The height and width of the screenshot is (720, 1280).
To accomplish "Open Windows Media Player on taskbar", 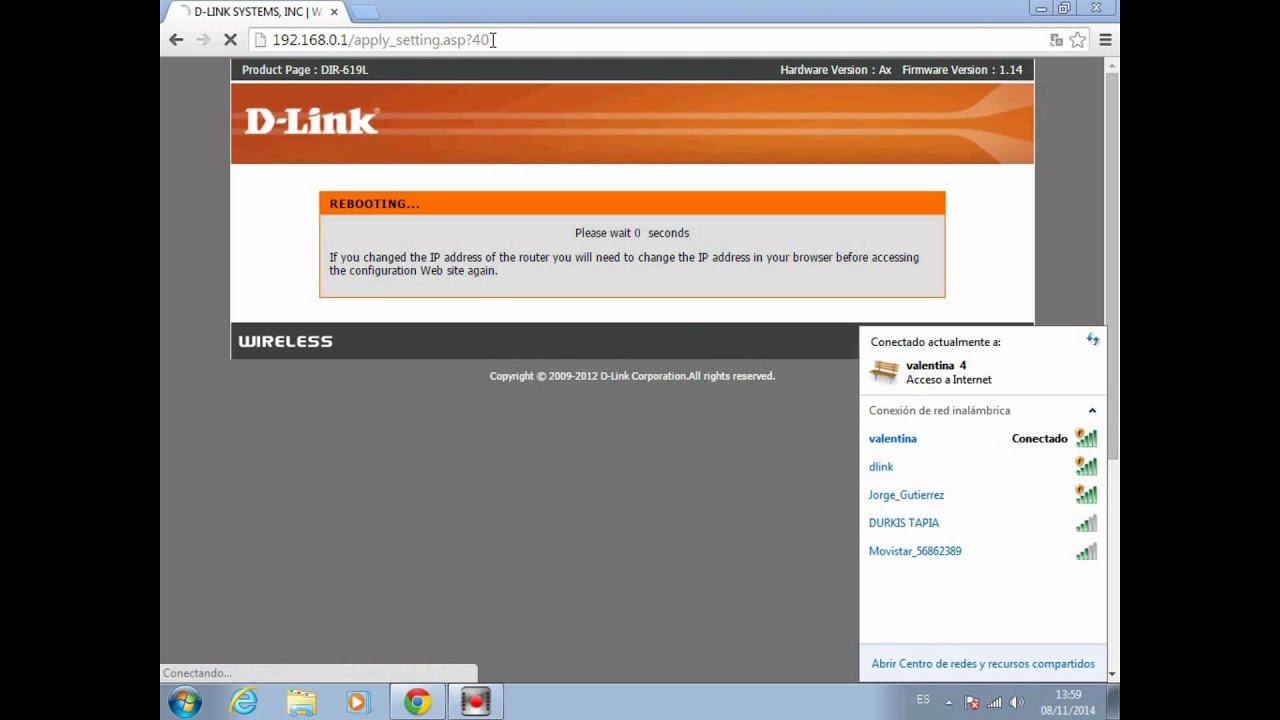I will [x=358, y=702].
